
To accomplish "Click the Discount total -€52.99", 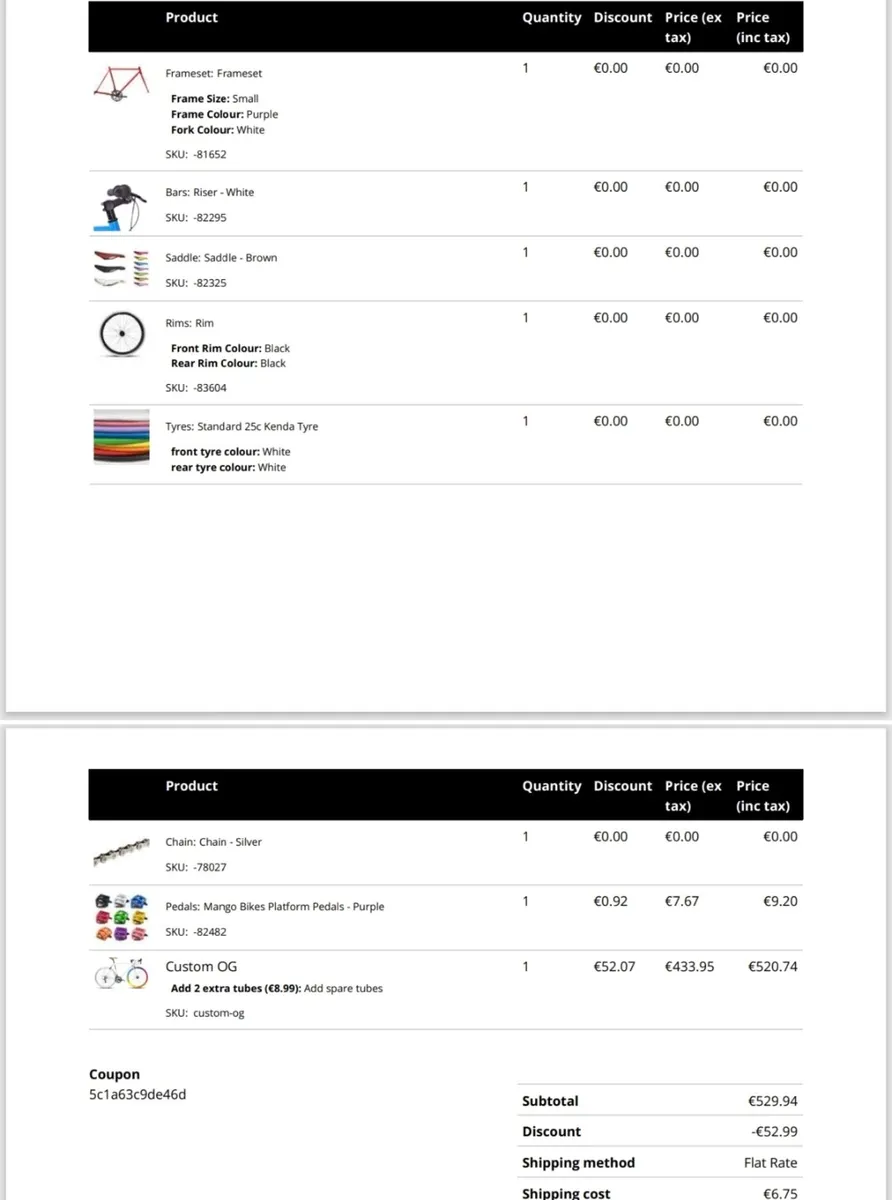I will point(773,1132).
